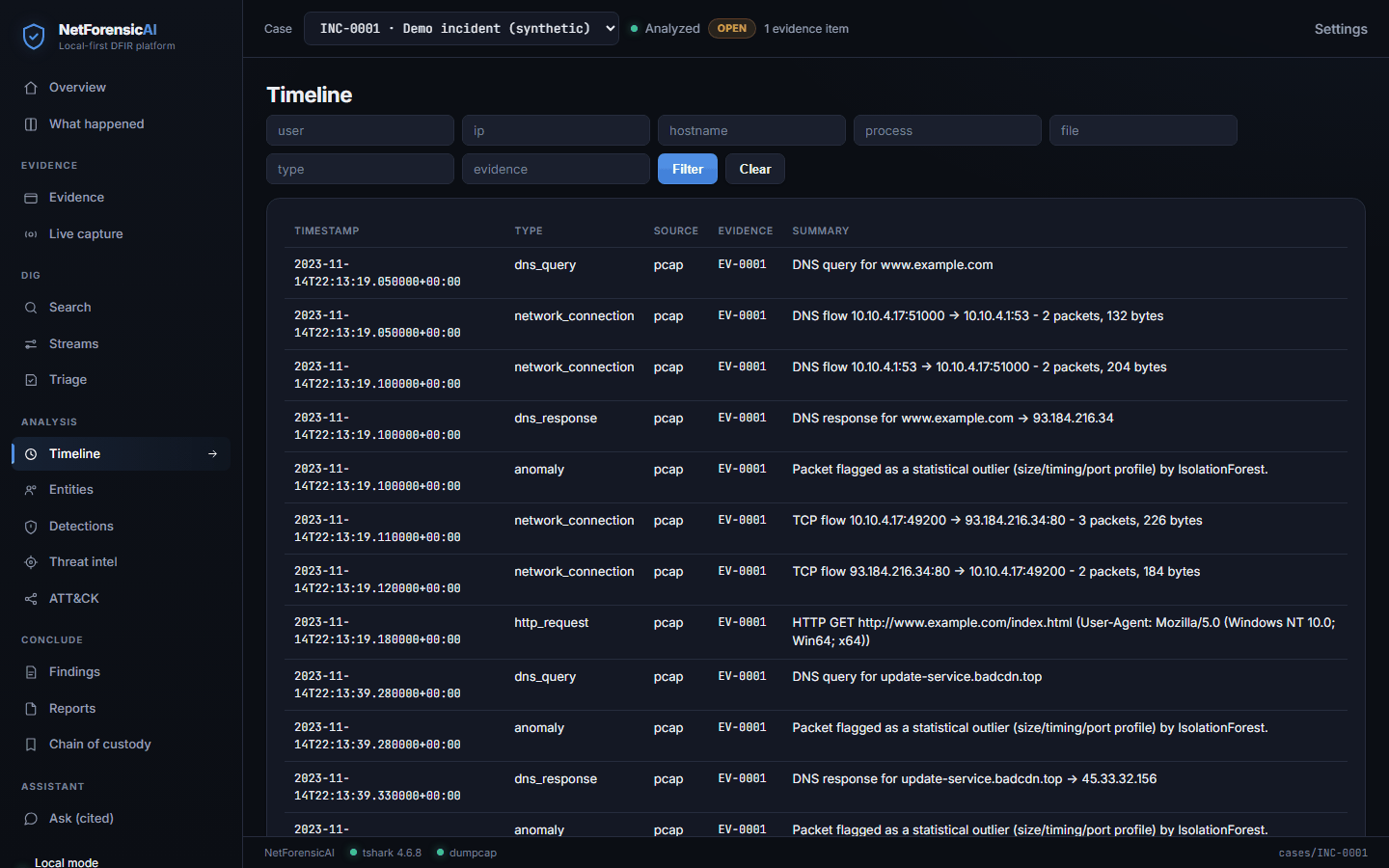Click the TIMESTAMP column header
Screen dimensions: 1389x868
[x=326, y=231]
